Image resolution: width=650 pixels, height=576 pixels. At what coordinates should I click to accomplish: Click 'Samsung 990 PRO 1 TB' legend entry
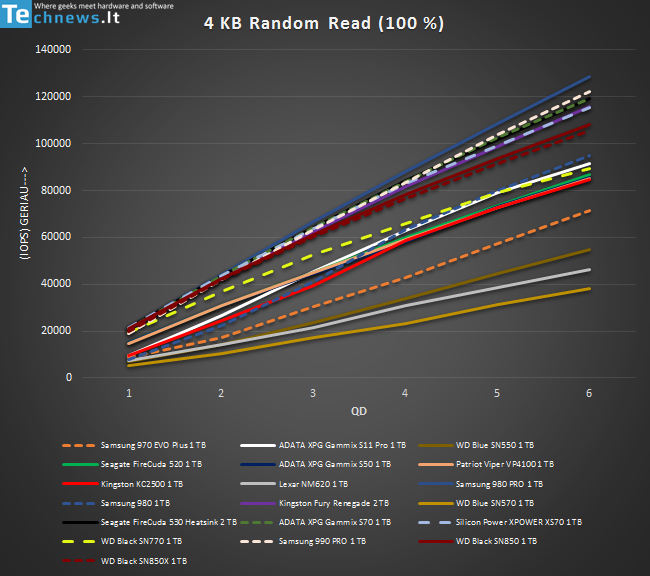point(303,541)
